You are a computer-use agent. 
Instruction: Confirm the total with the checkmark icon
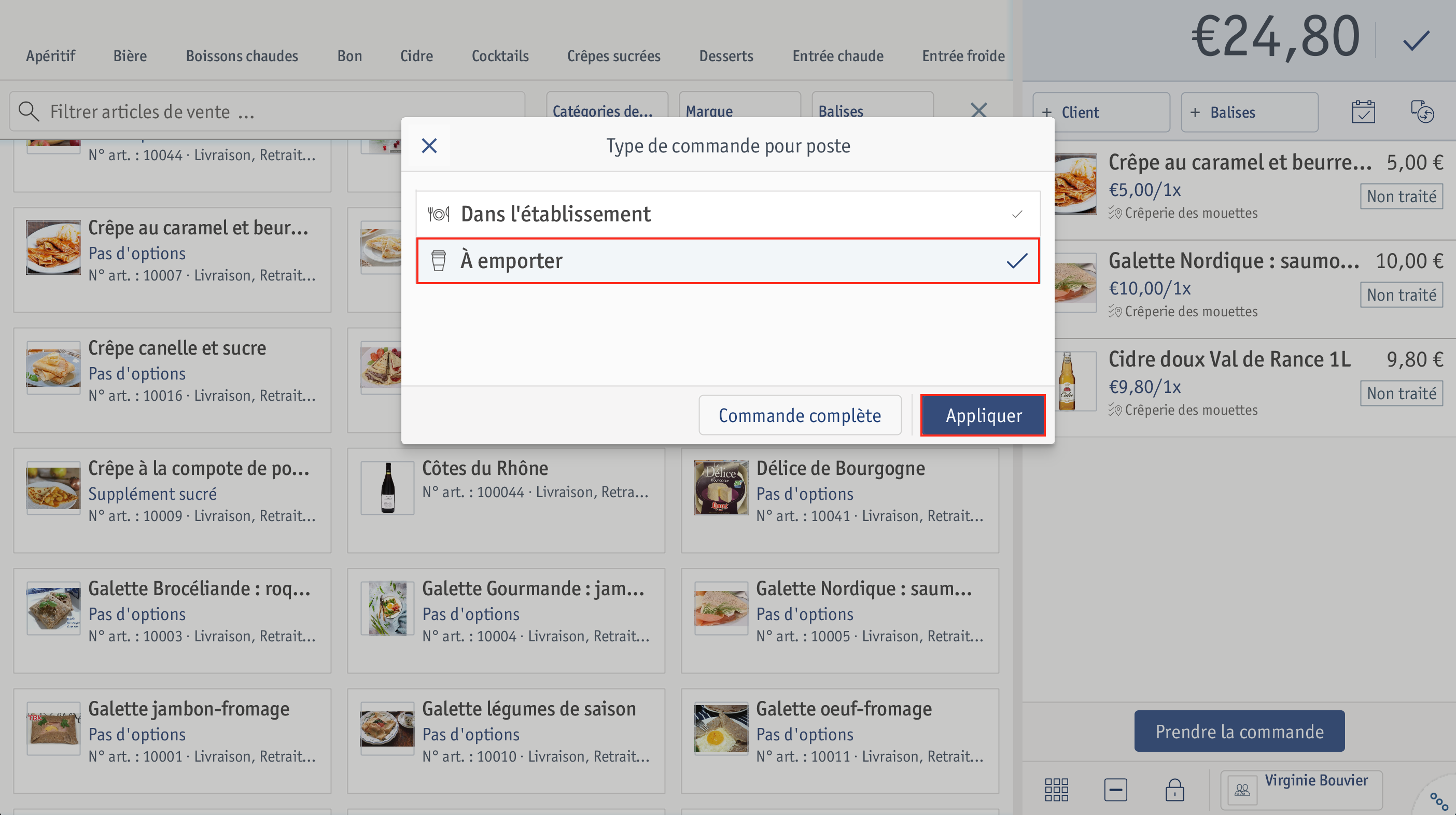1416,40
